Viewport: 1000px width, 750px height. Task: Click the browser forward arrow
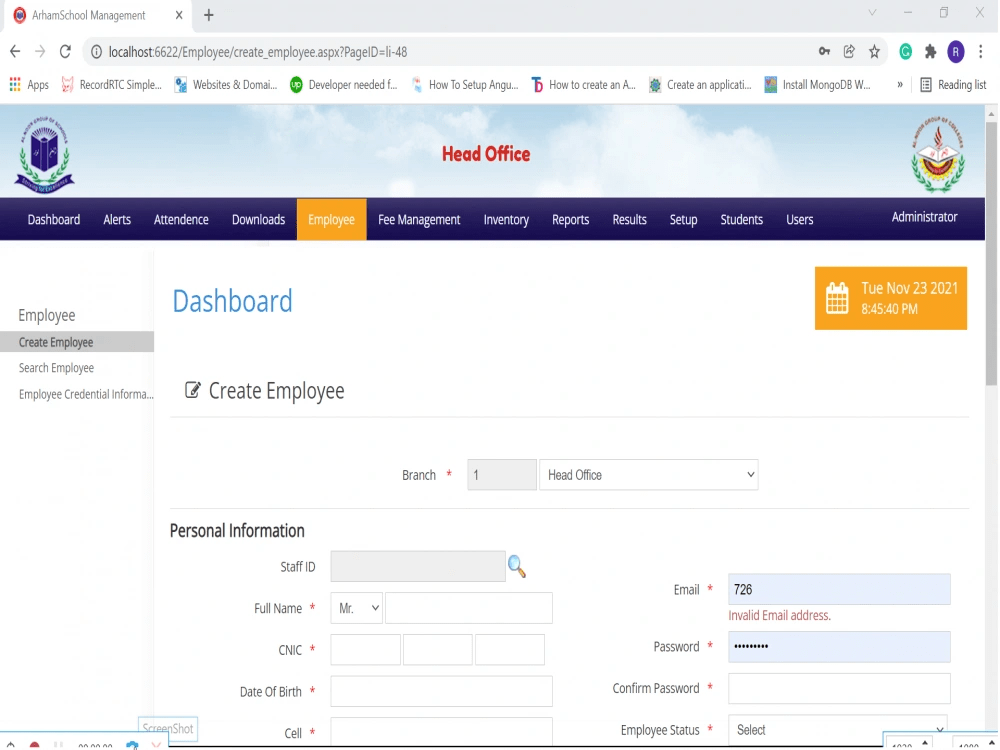click(40, 52)
